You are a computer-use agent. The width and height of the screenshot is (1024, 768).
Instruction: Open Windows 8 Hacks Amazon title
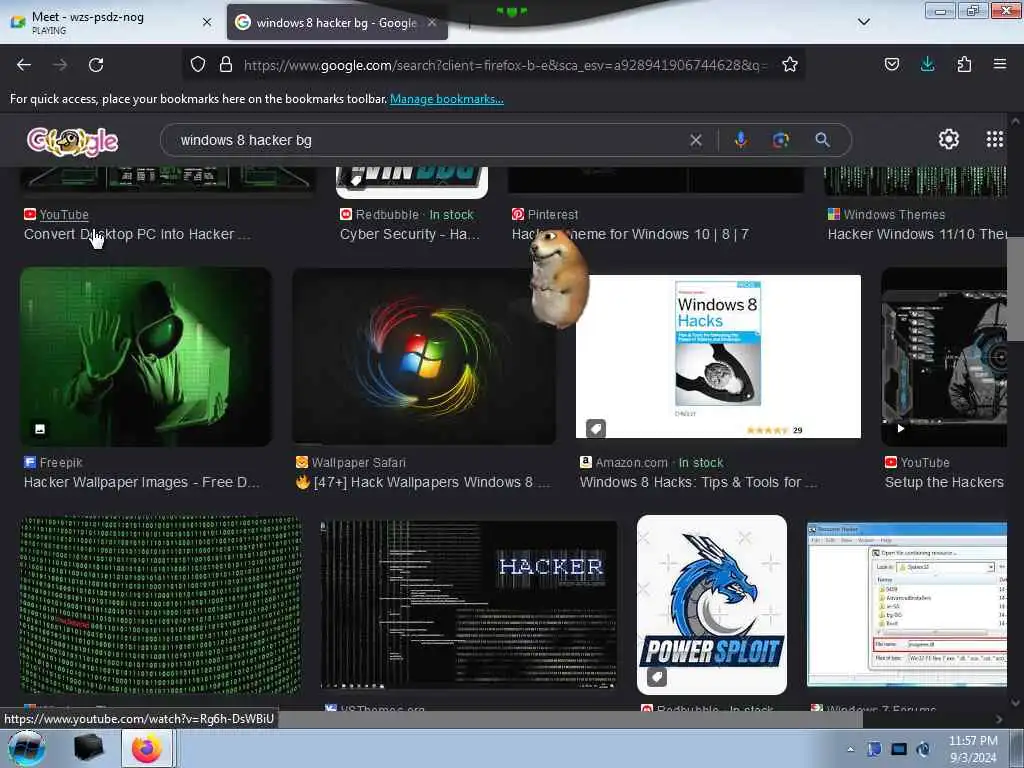[698, 482]
